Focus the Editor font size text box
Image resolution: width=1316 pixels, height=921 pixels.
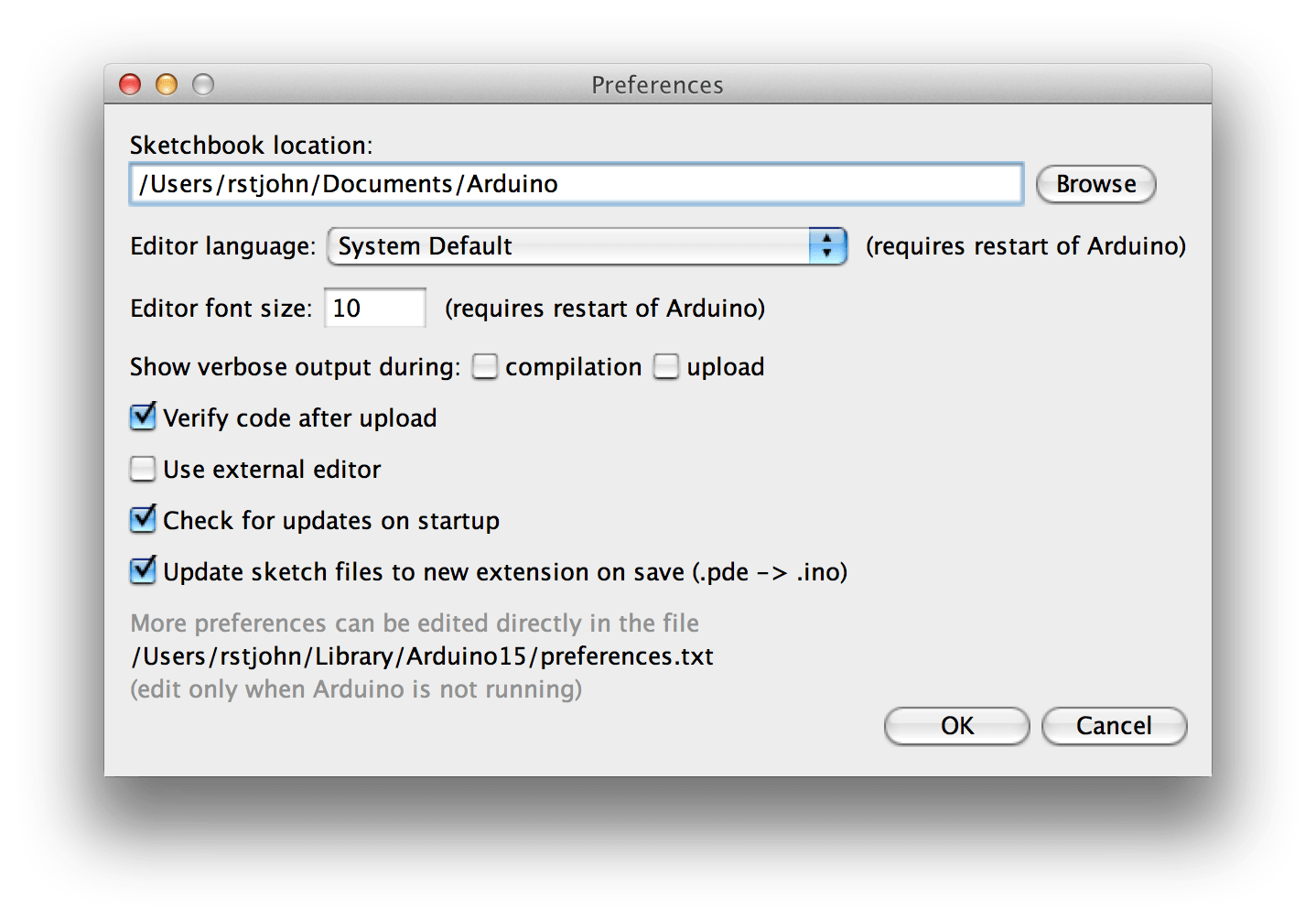[x=375, y=308]
